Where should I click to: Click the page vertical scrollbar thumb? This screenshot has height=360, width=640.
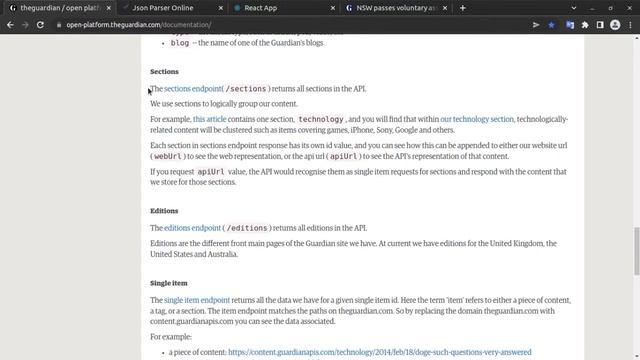(636, 251)
